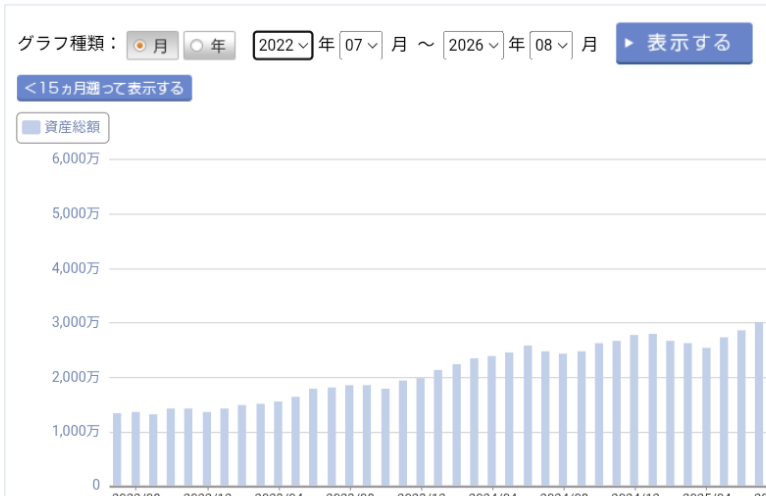Viewport: 766px width, 496px height.
Task: Open the end year dropdown showing 2026
Action: [473, 45]
